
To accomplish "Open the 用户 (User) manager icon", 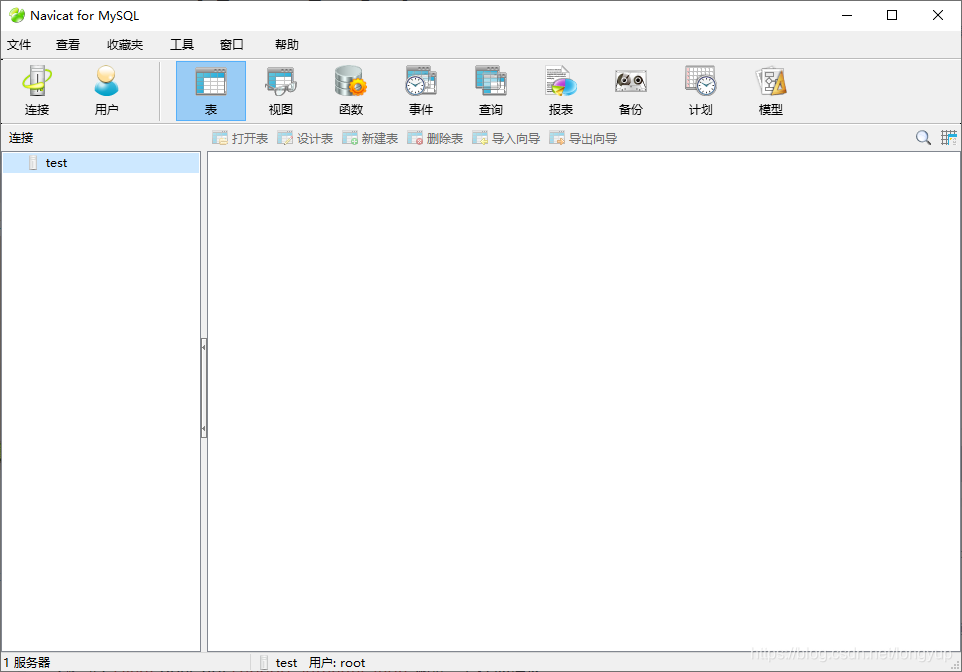I will click(x=106, y=90).
